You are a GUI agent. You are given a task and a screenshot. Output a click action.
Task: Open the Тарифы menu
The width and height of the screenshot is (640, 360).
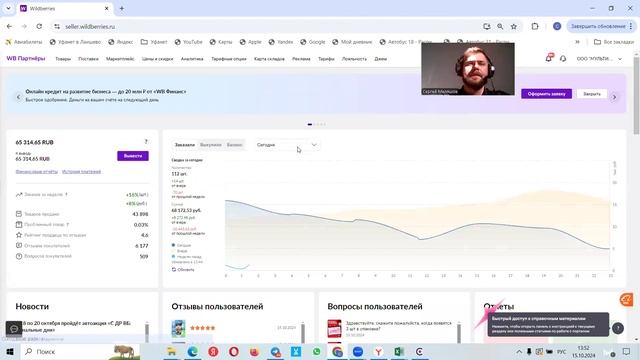point(326,59)
